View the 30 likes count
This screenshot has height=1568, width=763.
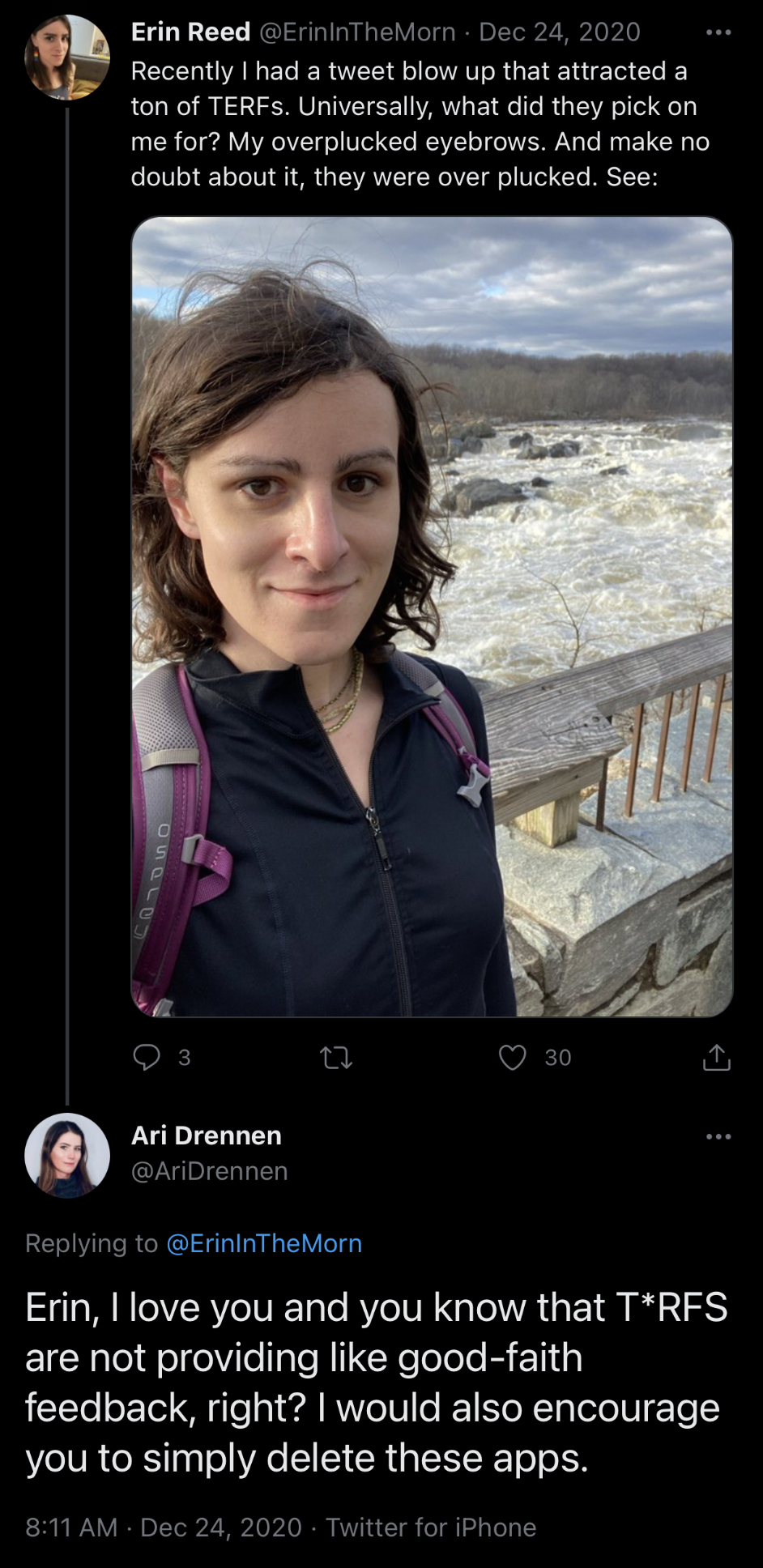coord(558,1058)
